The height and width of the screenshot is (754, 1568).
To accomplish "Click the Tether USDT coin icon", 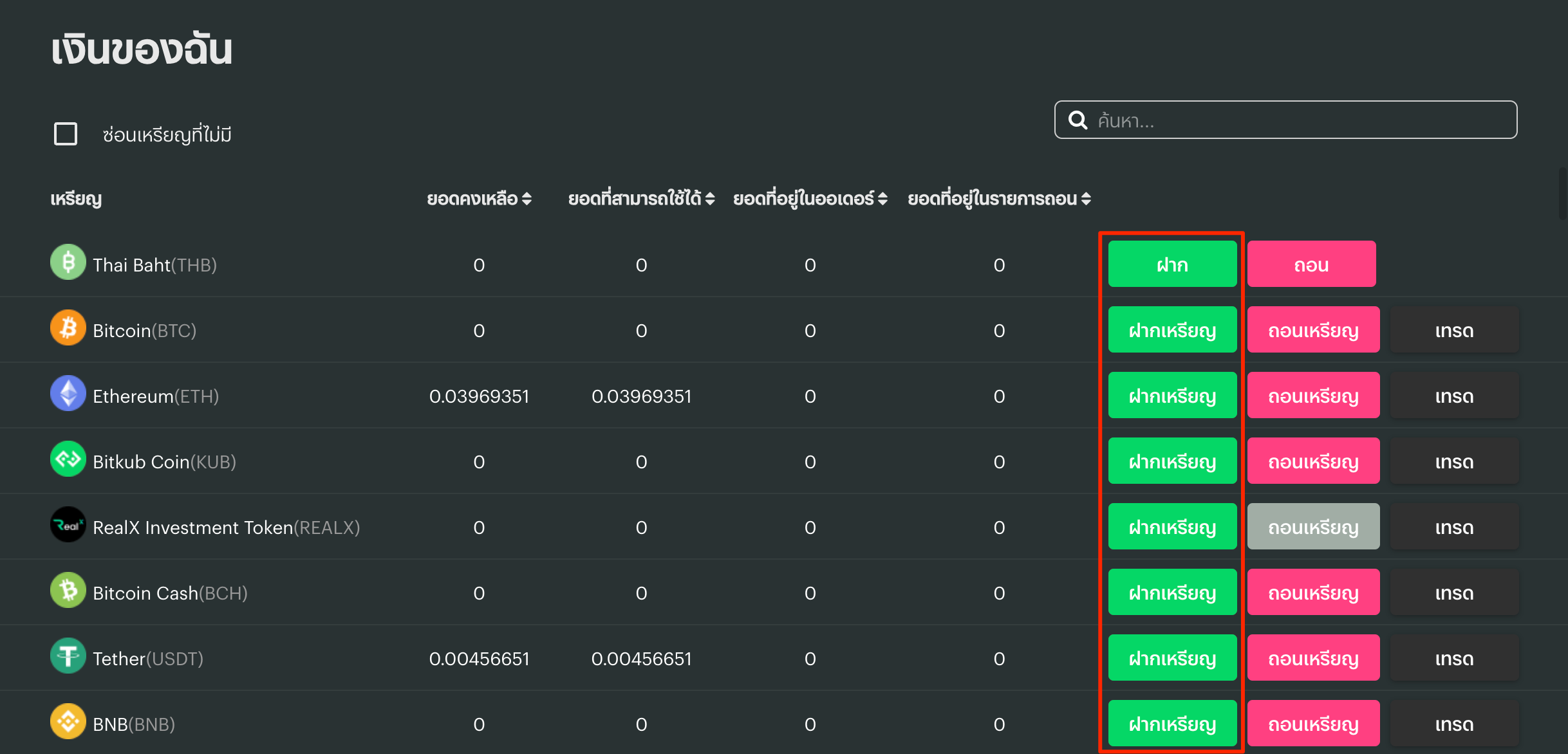I will (x=68, y=656).
